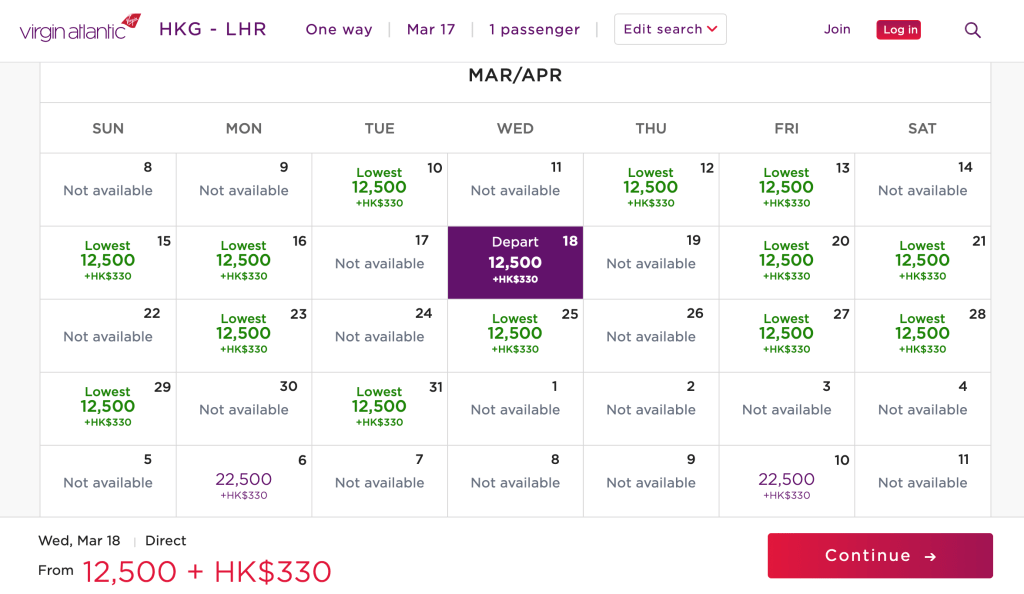Screen dimensions: 1024x594
Task: Select Sunday March 15 lowest fare
Action: point(108,261)
